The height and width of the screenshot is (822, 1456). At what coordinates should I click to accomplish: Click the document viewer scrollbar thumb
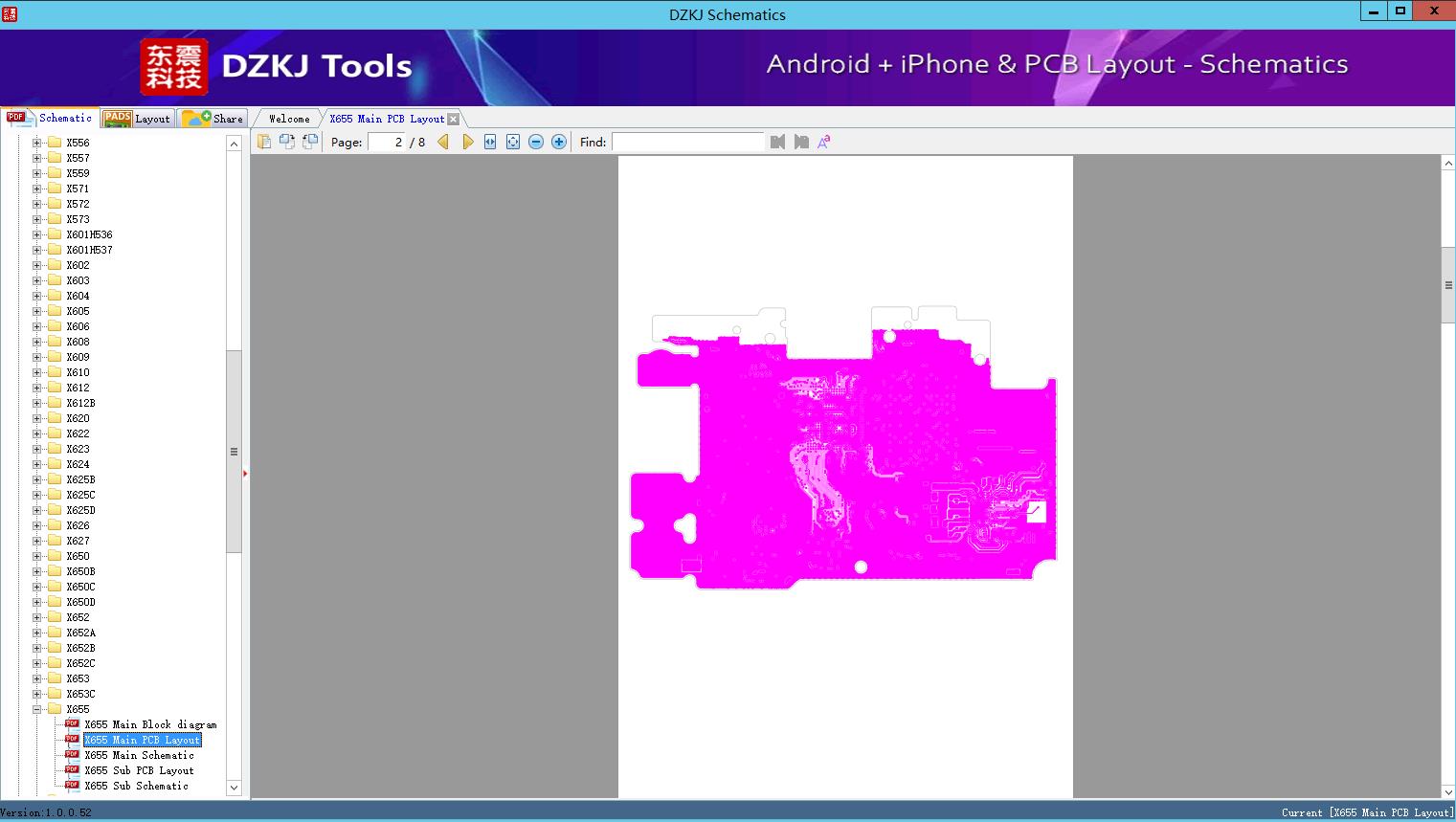(x=1448, y=284)
